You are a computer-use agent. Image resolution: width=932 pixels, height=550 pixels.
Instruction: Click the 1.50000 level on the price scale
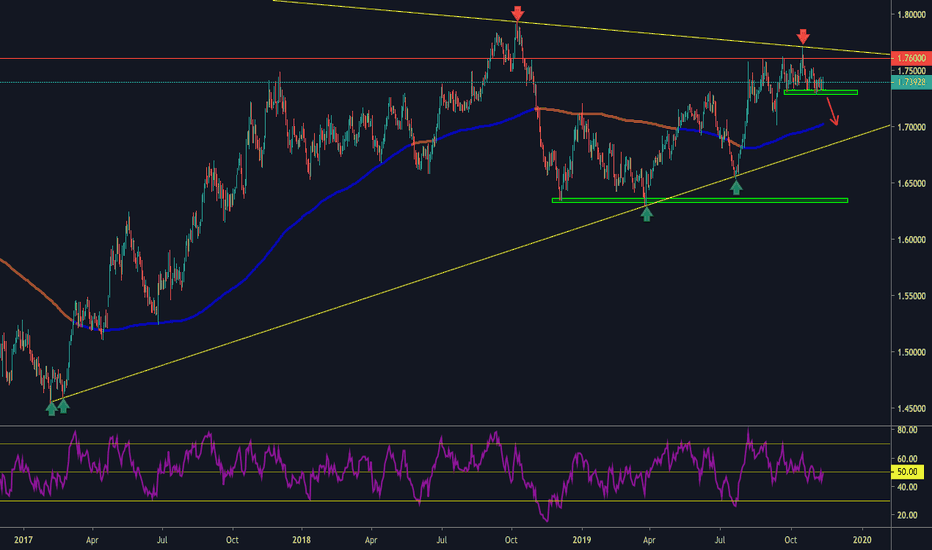[x=911, y=352]
